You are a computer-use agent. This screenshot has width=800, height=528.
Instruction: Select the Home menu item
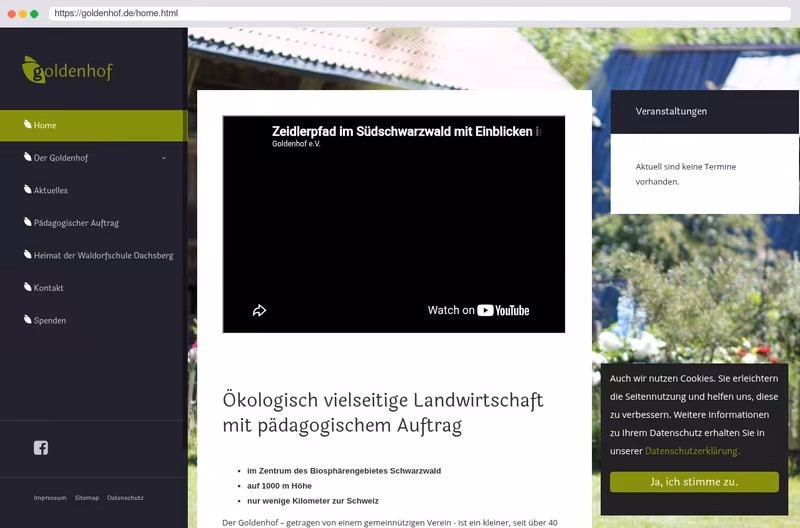[94, 125]
